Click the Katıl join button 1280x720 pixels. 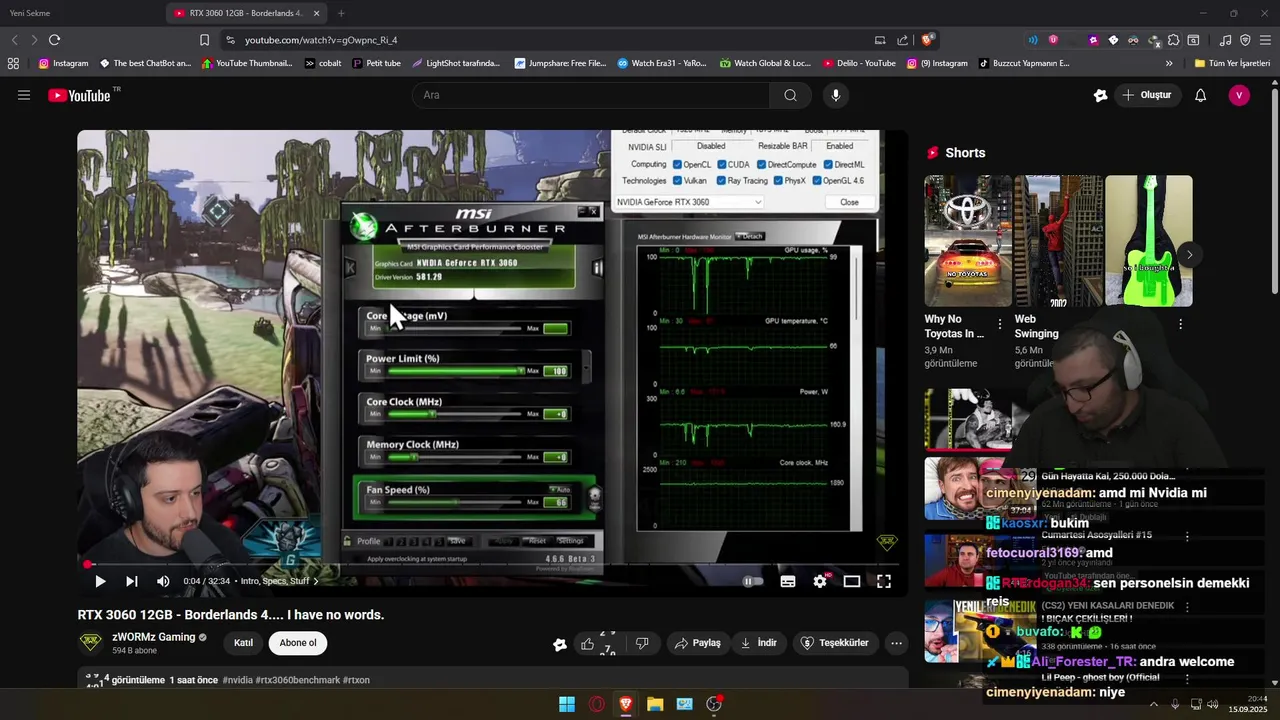(243, 643)
